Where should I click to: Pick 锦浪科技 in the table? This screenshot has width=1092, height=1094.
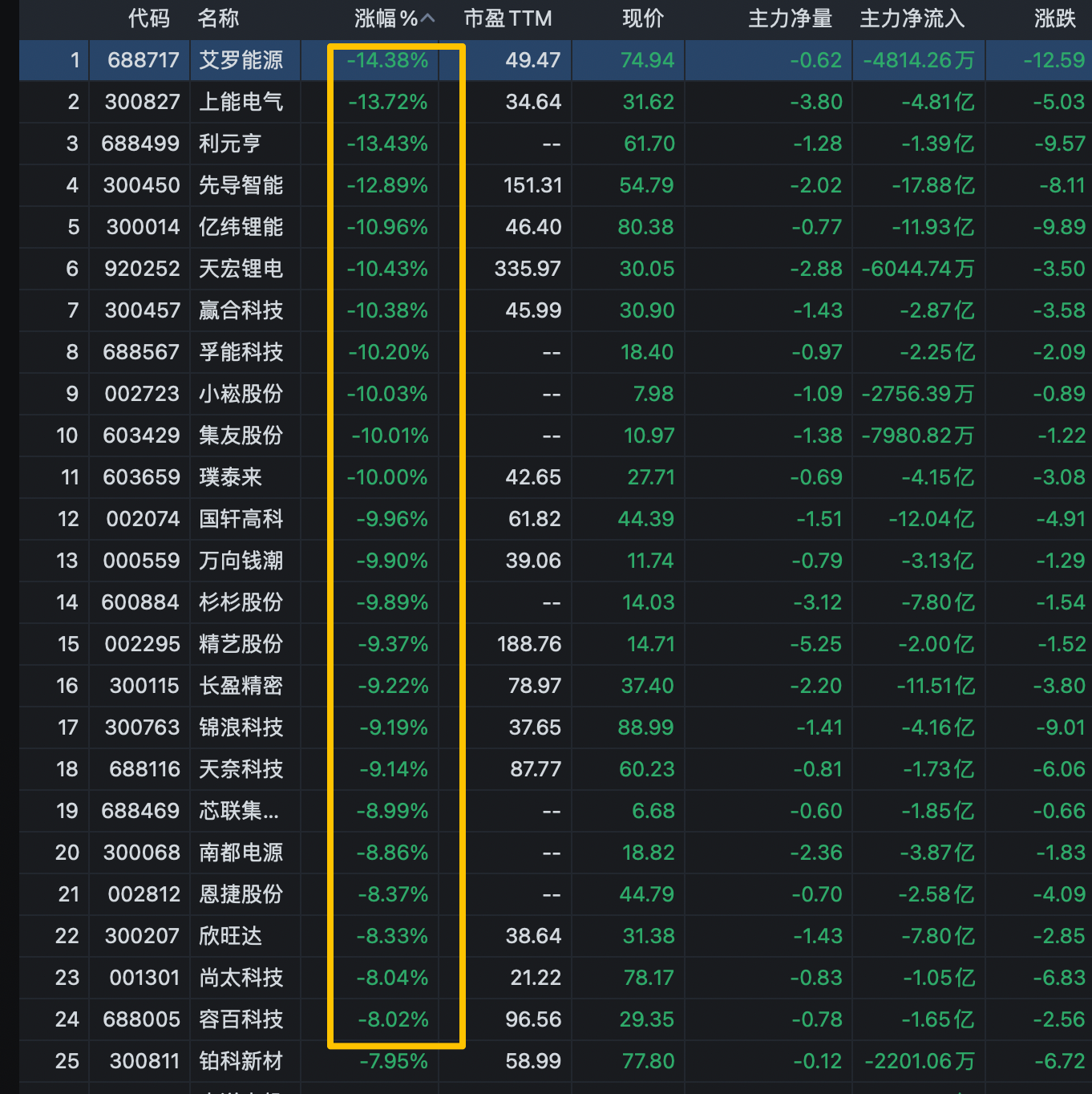point(241,727)
